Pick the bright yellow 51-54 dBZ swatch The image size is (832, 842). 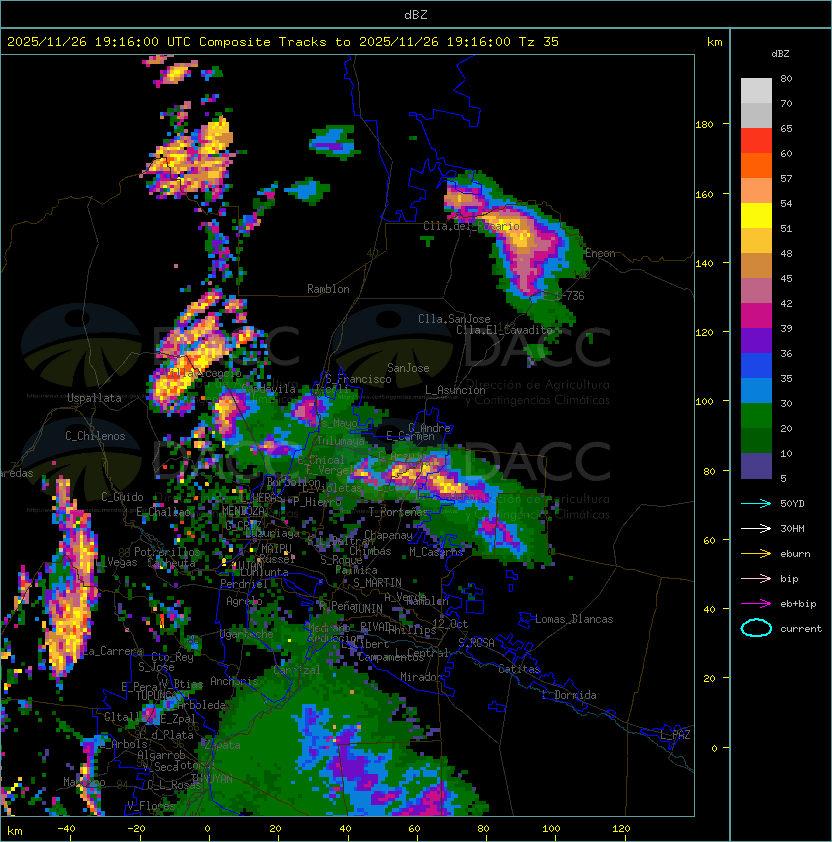[x=756, y=215]
